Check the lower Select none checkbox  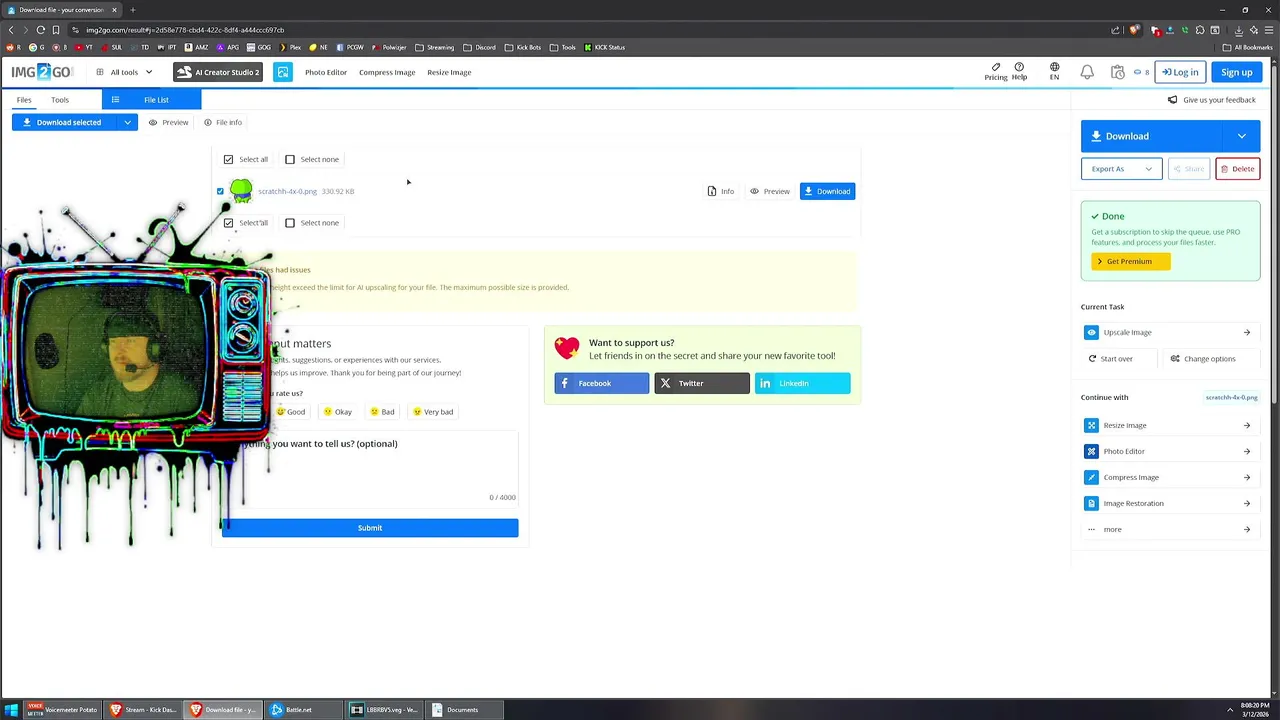tap(290, 223)
